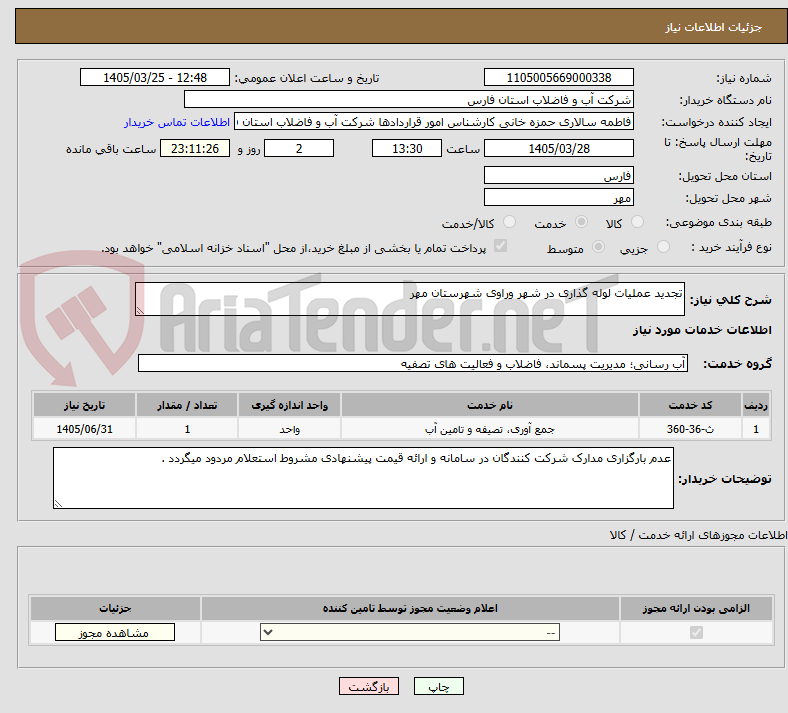Viewport: 788px width, 713px height.
Task: Click the announcement date field 1405/03/25 - 12:48
Action: pyautogui.click(x=155, y=78)
